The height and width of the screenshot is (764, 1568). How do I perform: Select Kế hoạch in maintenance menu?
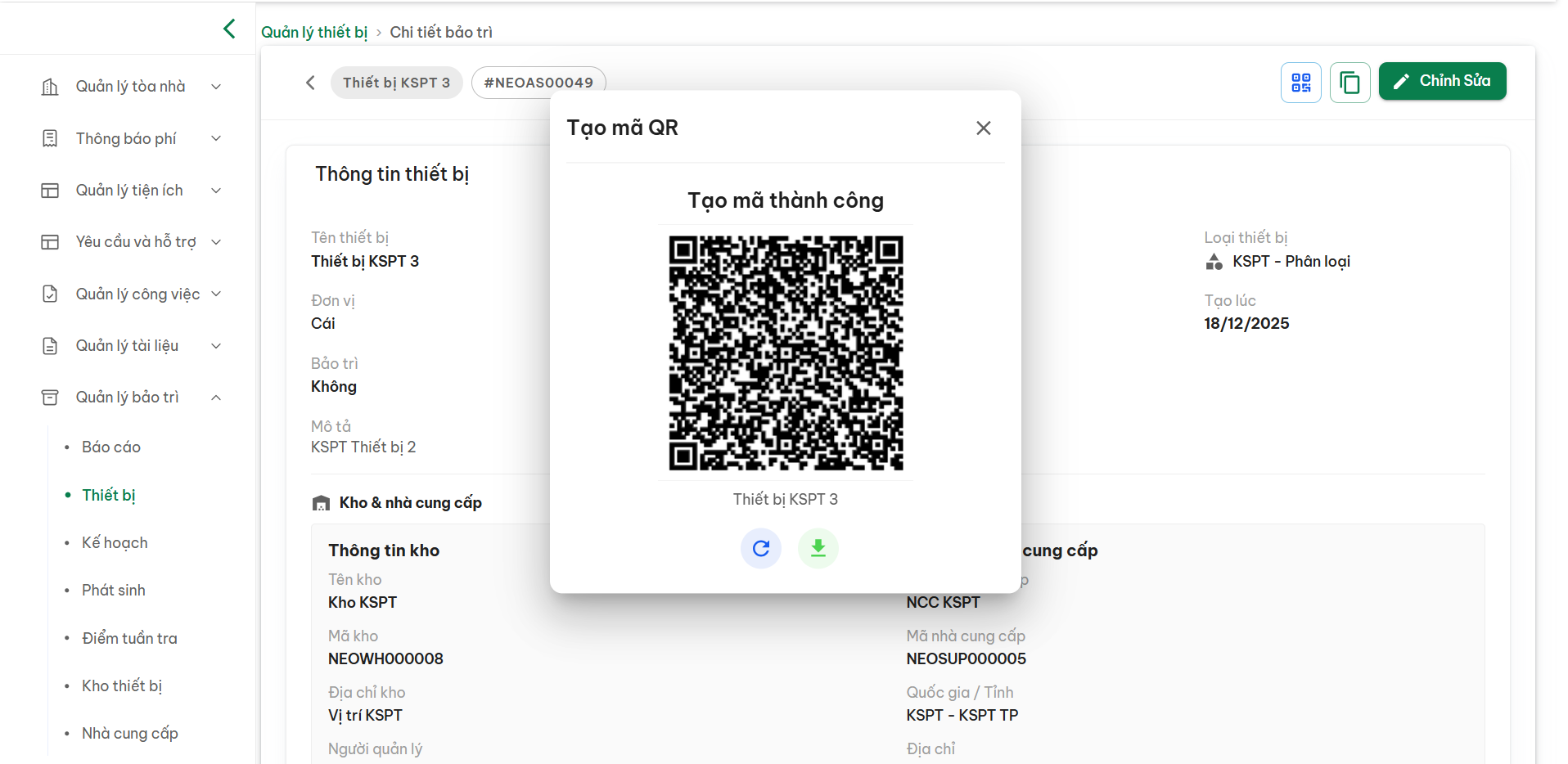[x=115, y=543]
